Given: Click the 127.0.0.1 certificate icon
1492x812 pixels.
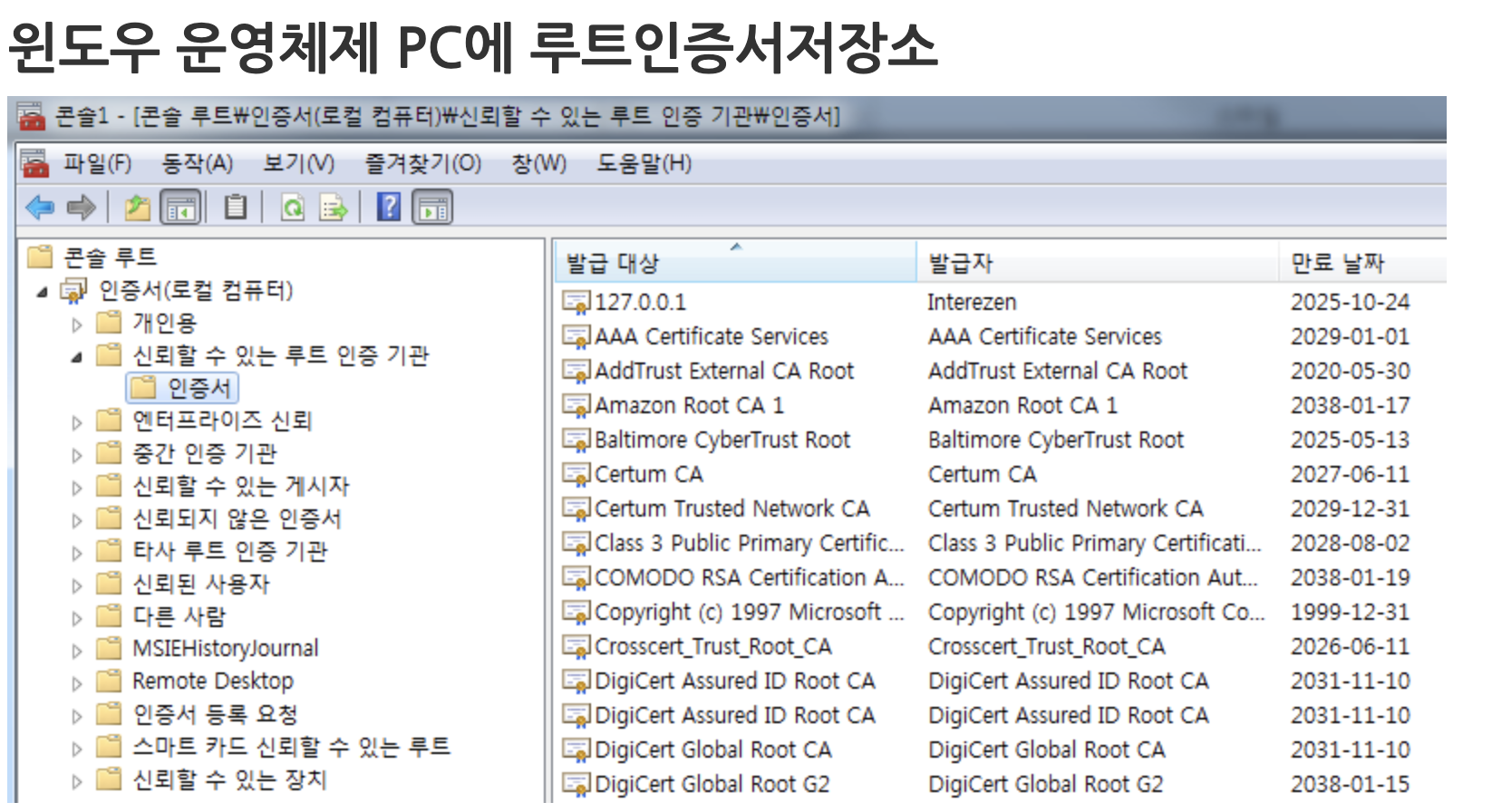Looking at the screenshot, I should [x=576, y=302].
